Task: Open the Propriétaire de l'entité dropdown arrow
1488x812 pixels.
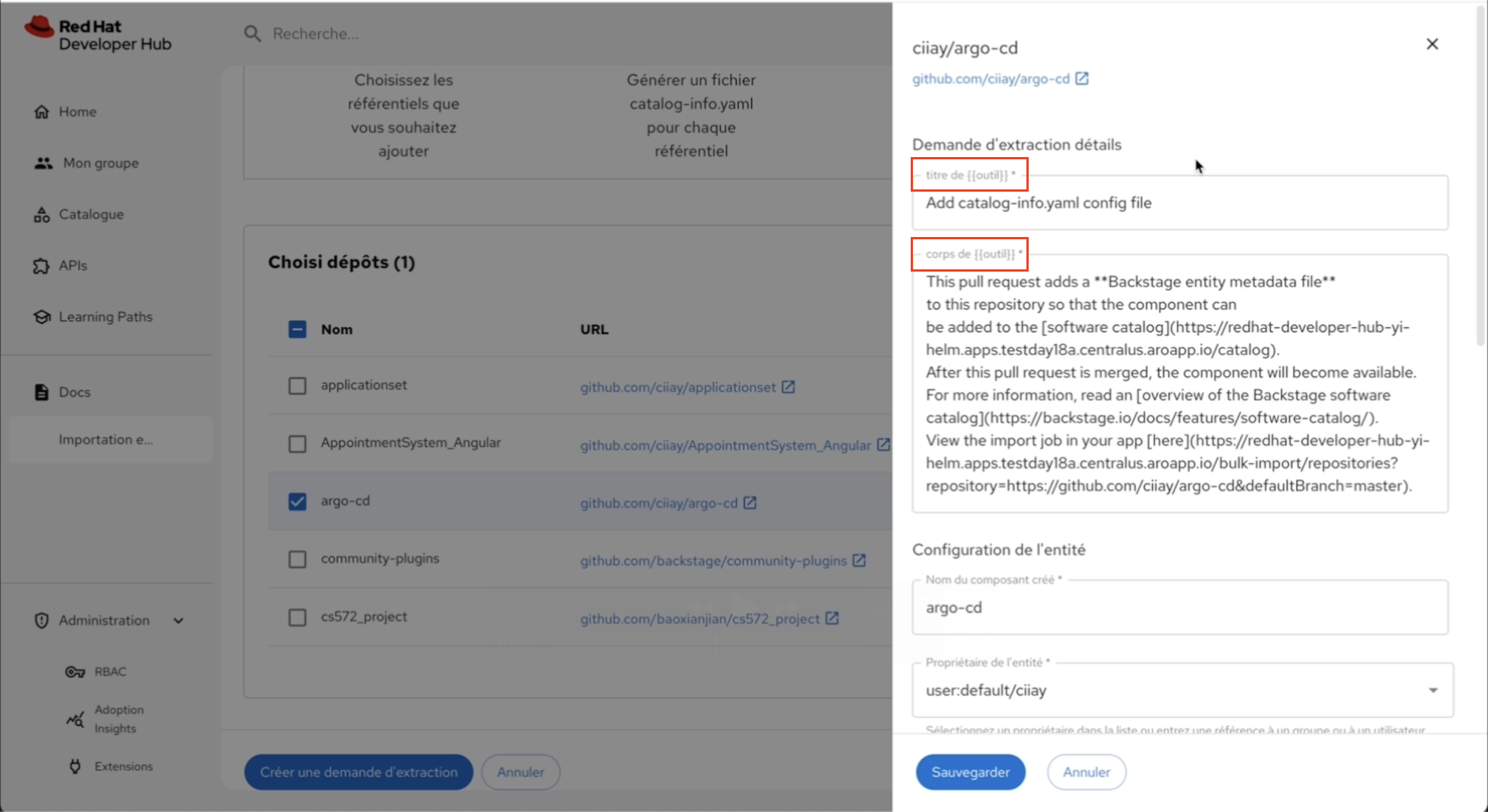Action: coord(1432,690)
